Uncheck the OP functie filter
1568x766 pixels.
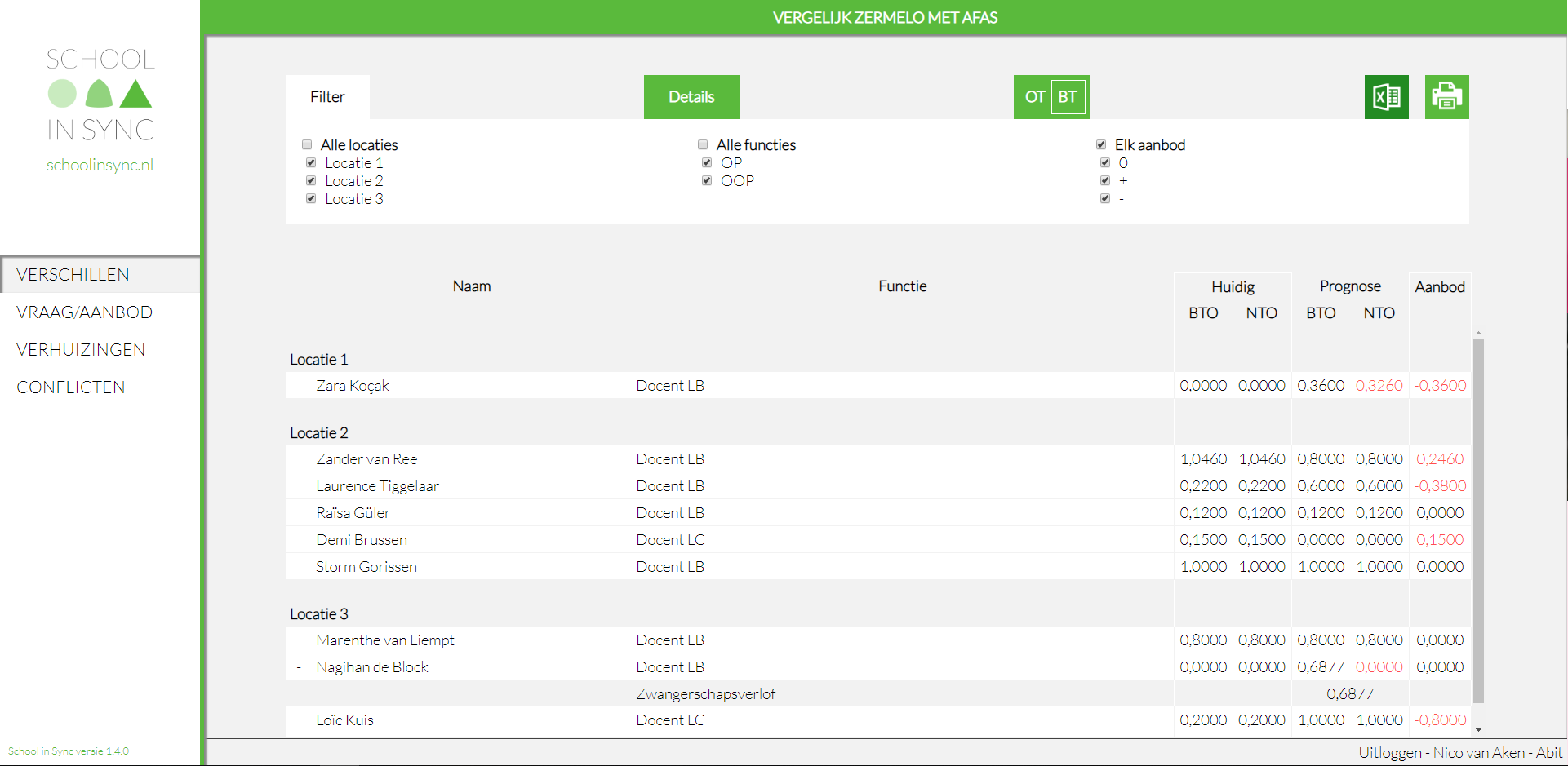pyautogui.click(x=706, y=162)
